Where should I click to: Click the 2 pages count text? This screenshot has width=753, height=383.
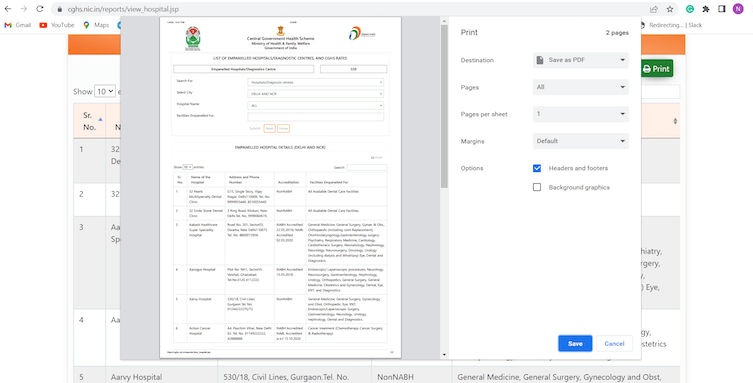(617, 33)
